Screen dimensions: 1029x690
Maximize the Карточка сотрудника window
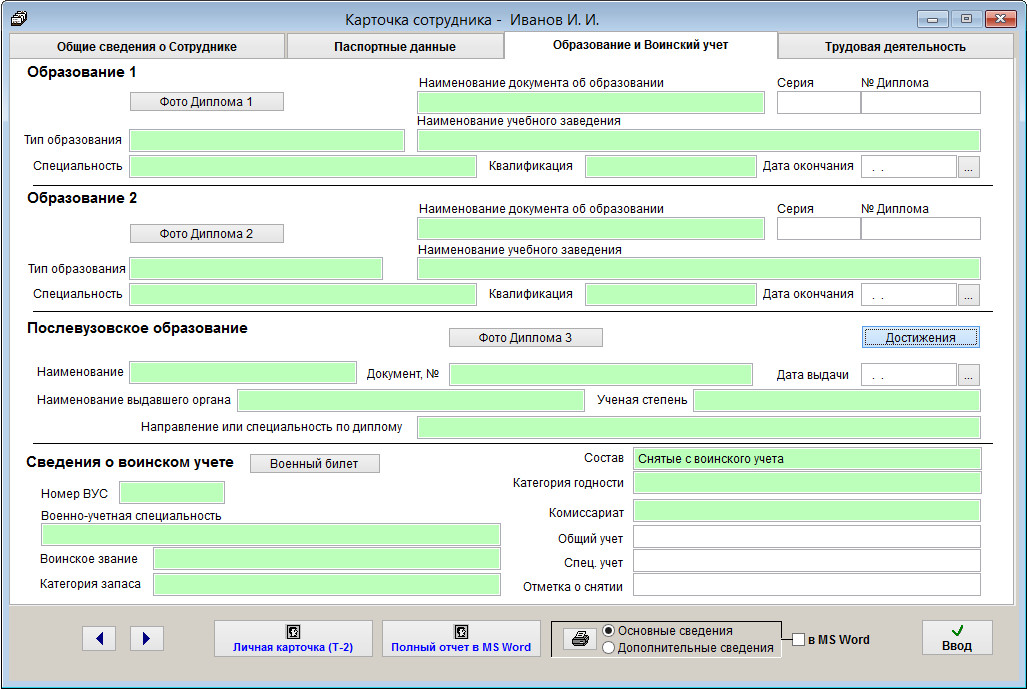point(966,19)
